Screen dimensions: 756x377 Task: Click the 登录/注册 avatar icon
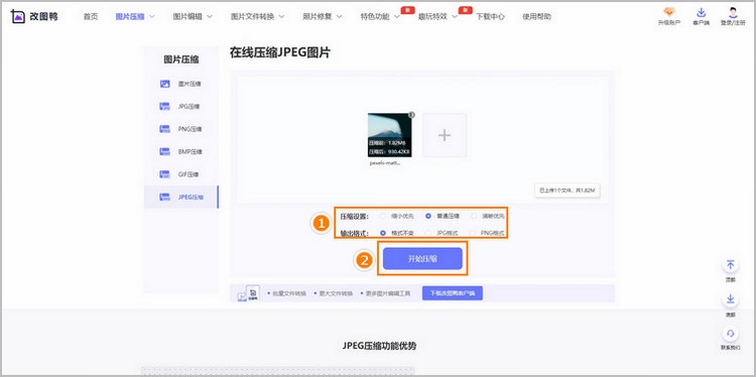(x=733, y=12)
